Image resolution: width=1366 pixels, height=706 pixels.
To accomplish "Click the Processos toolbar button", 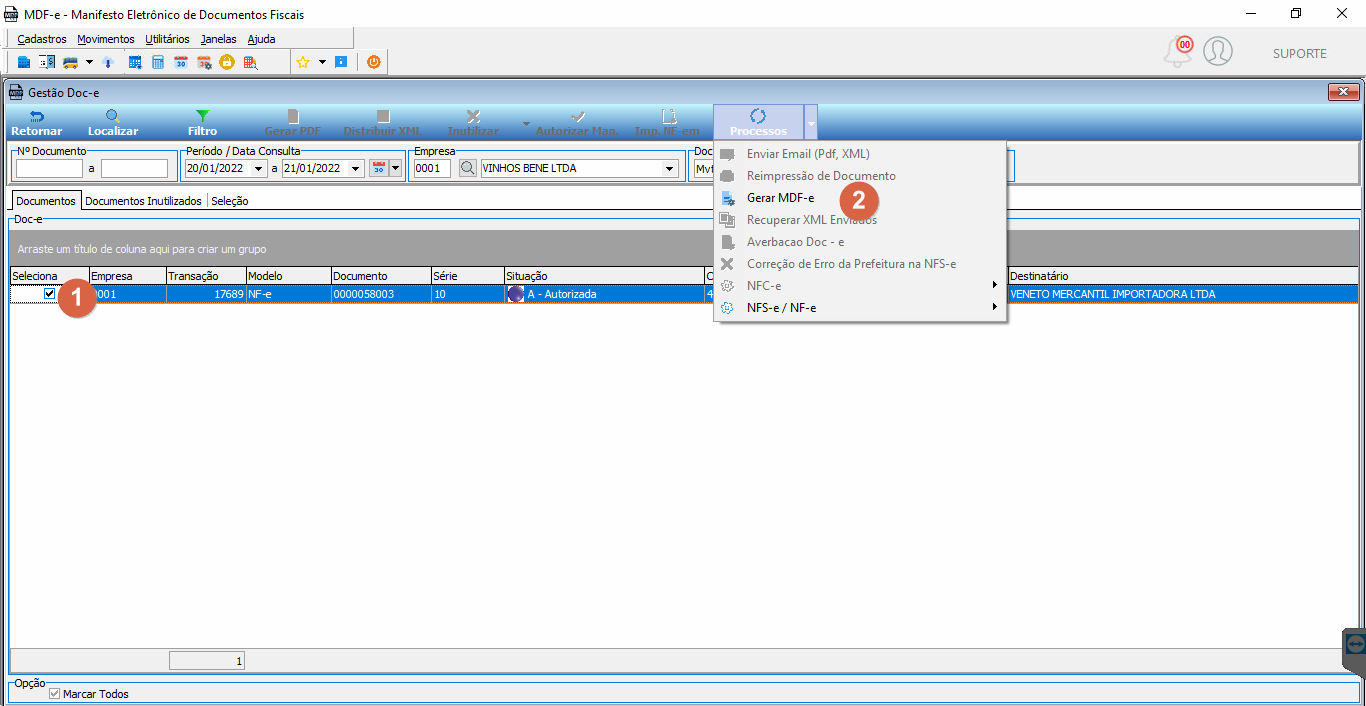I will point(758,123).
